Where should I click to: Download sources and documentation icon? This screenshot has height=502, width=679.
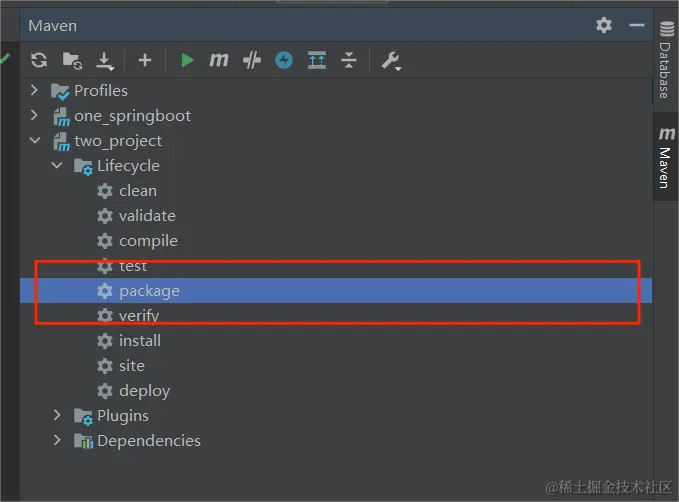point(105,61)
